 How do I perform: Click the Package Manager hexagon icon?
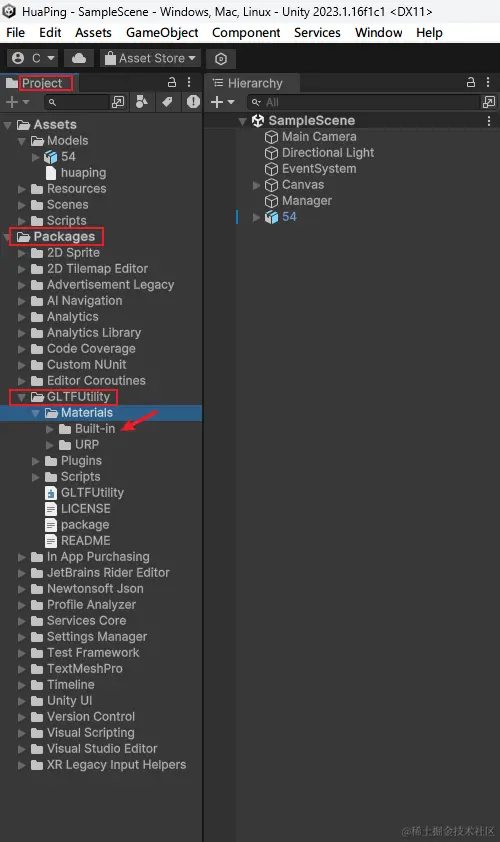pyautogui.click(x=221, y=59)
